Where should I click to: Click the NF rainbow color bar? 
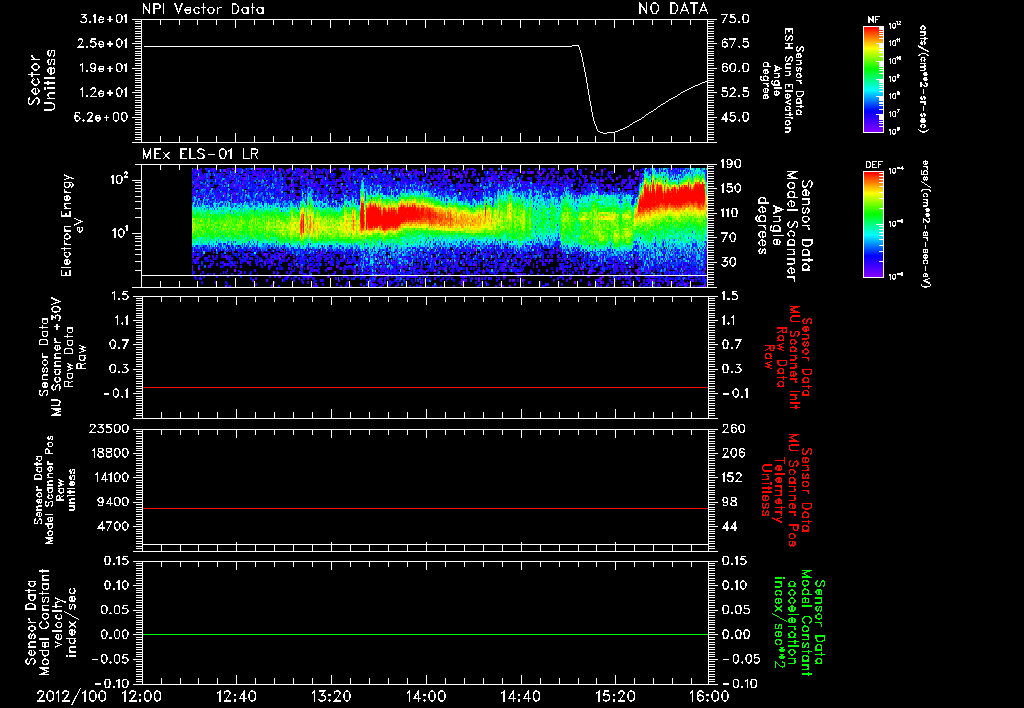(x=873, y=78)
